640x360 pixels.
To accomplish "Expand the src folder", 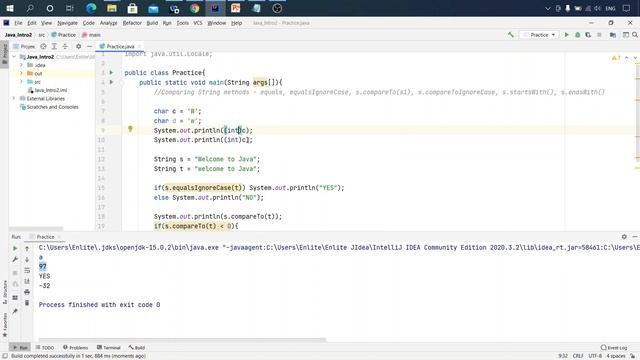I will point(22,82).
